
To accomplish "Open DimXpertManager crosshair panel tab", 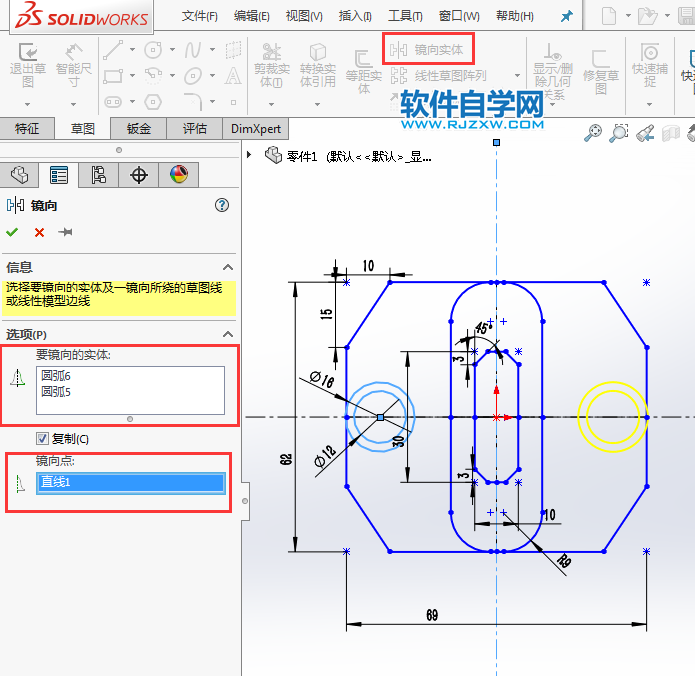I will pos(139,175).
